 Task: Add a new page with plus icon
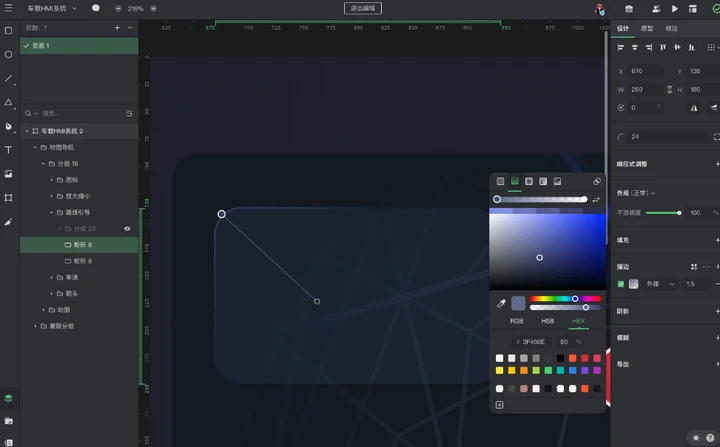[x=117, y=28]
